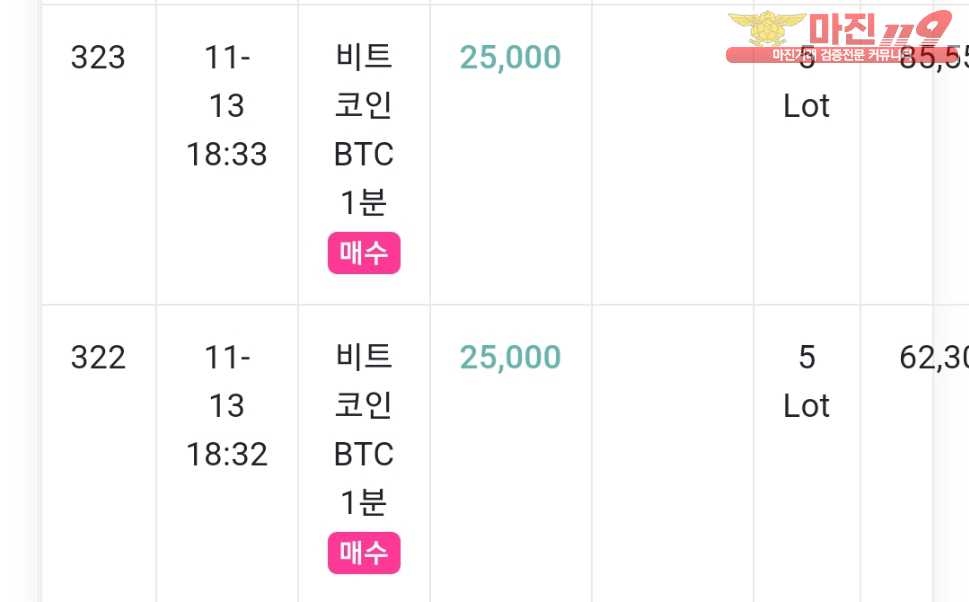Click the 5 Lot quantity in row 322
This screenshot has width=969, height=602.
click(x=806, y=381)
